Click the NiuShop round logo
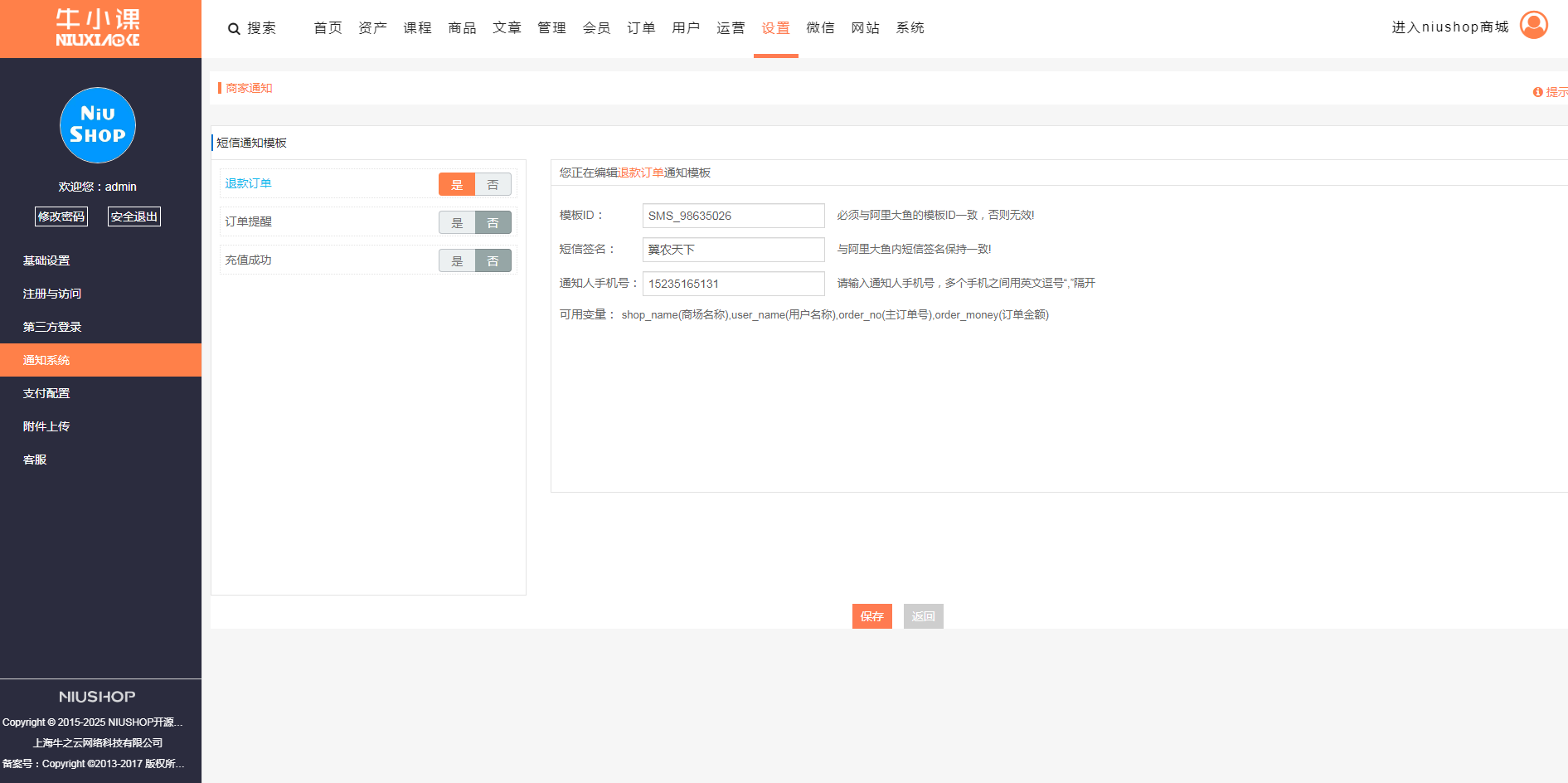 [x=98, y=125]
